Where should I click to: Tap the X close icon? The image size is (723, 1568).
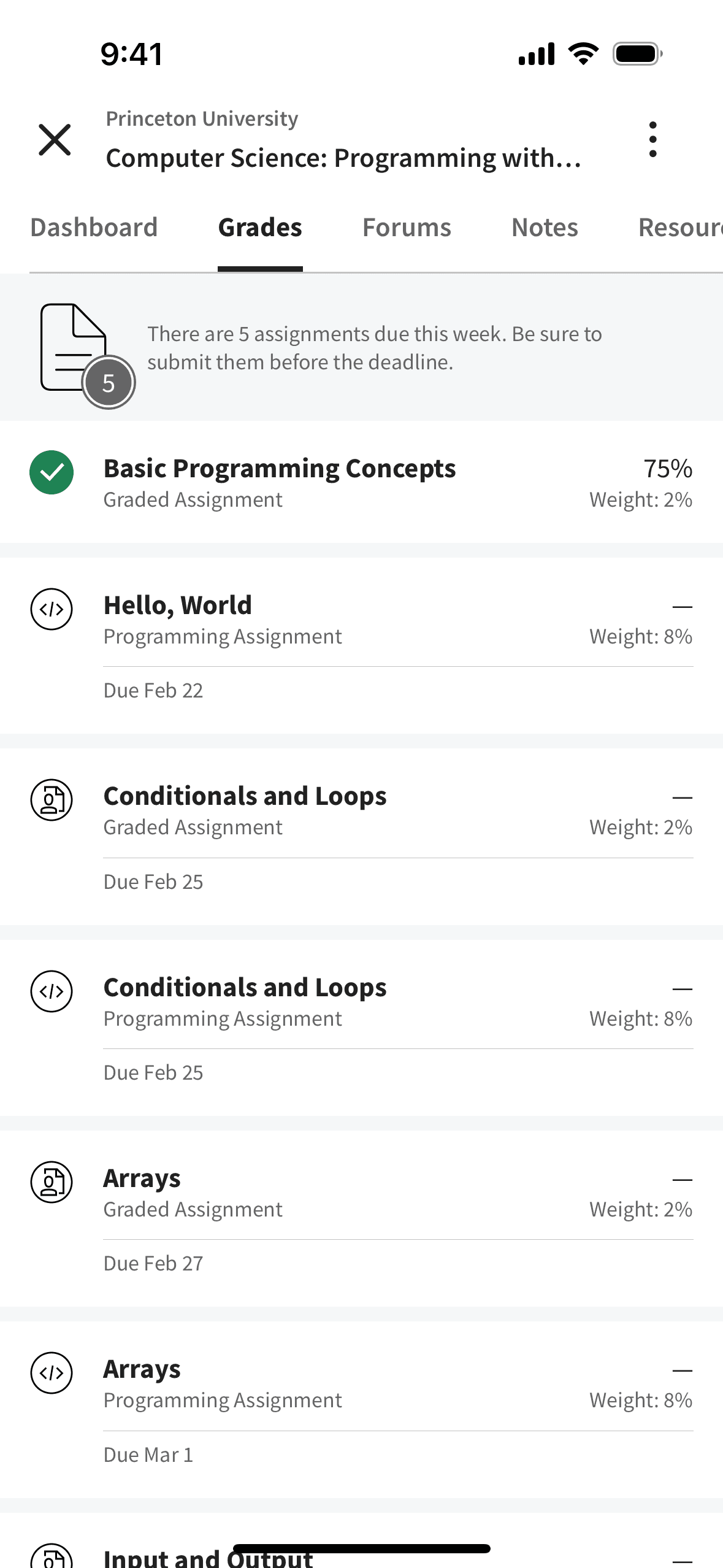point(55,139)
